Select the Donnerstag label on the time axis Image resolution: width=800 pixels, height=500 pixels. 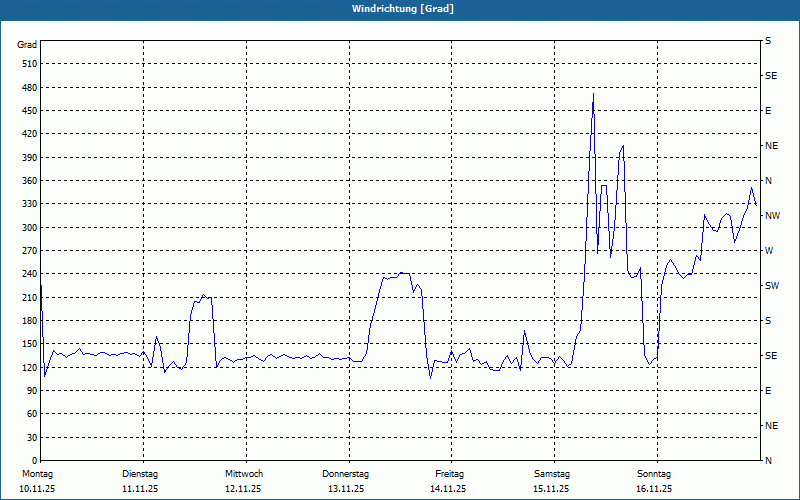point(346,474)
